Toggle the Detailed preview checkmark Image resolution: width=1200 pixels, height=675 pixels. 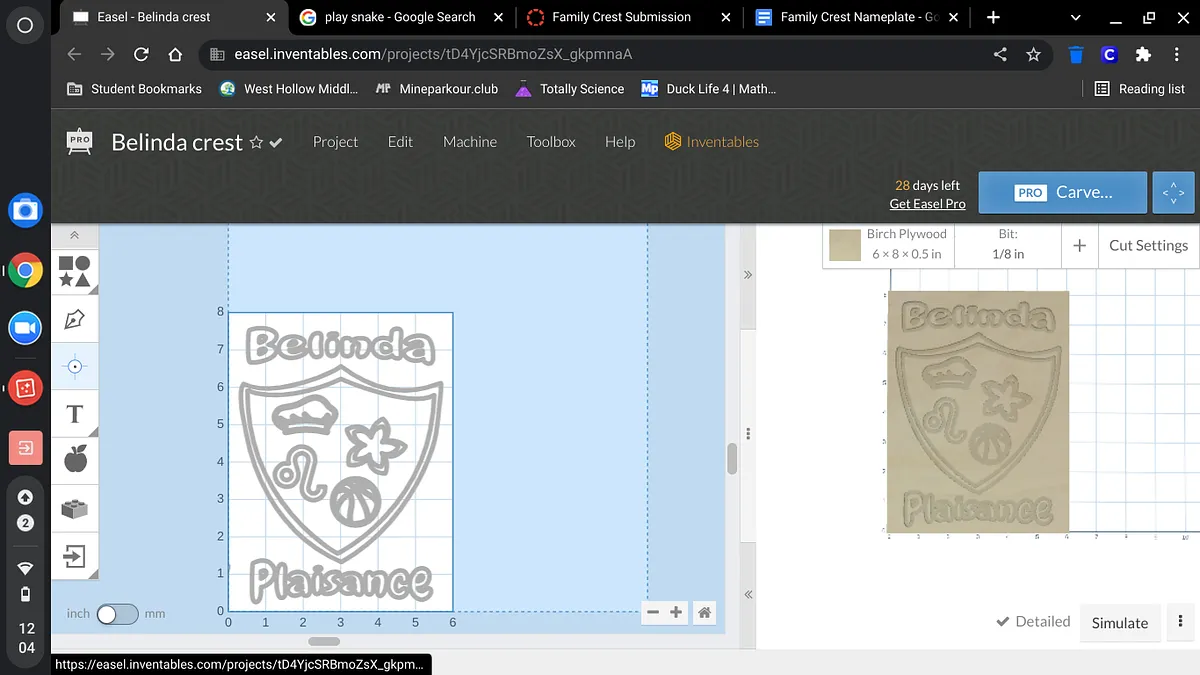[1033, 622]
